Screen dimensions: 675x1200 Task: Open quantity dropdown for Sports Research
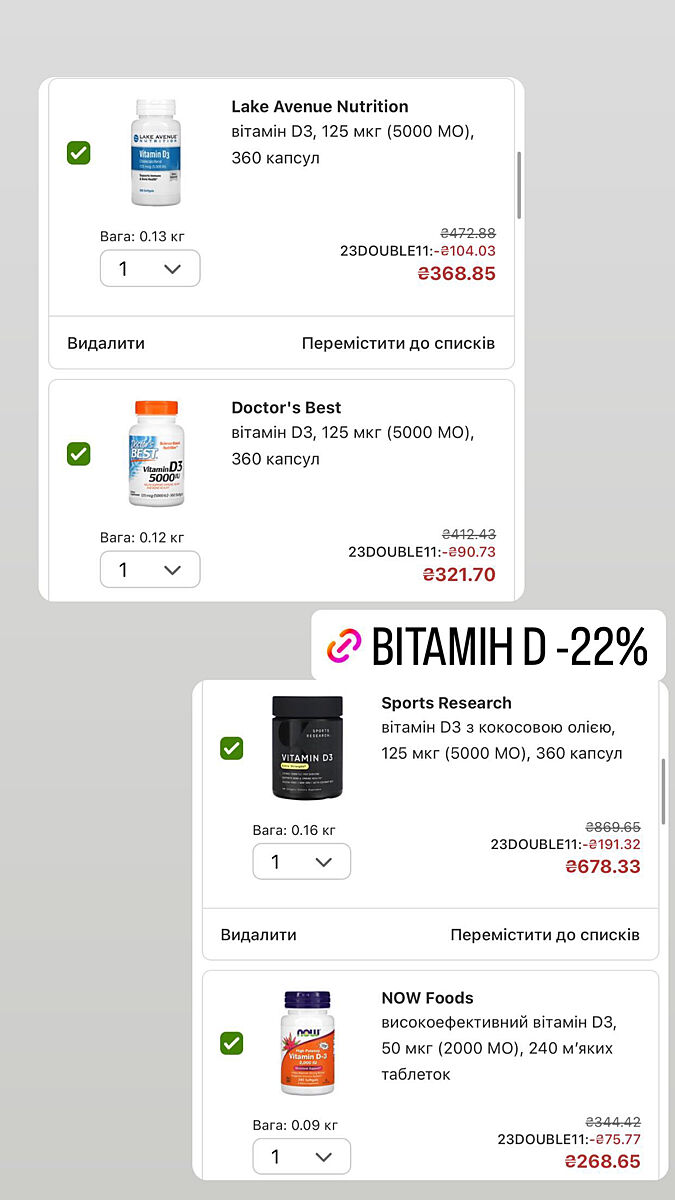pyautogui.click(x=301, y=862)
